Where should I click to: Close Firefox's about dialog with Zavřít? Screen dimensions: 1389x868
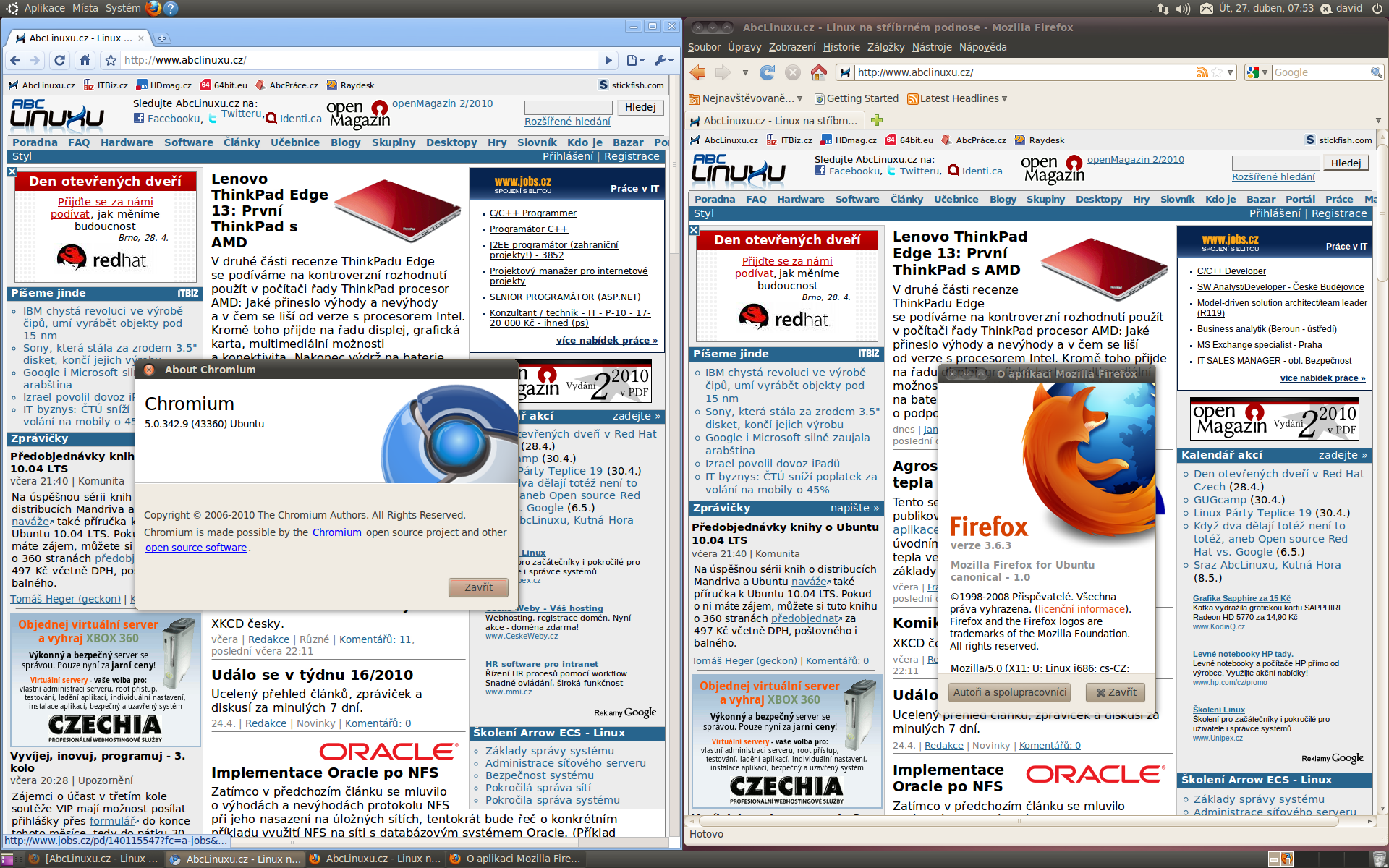tap(1116, 692)
